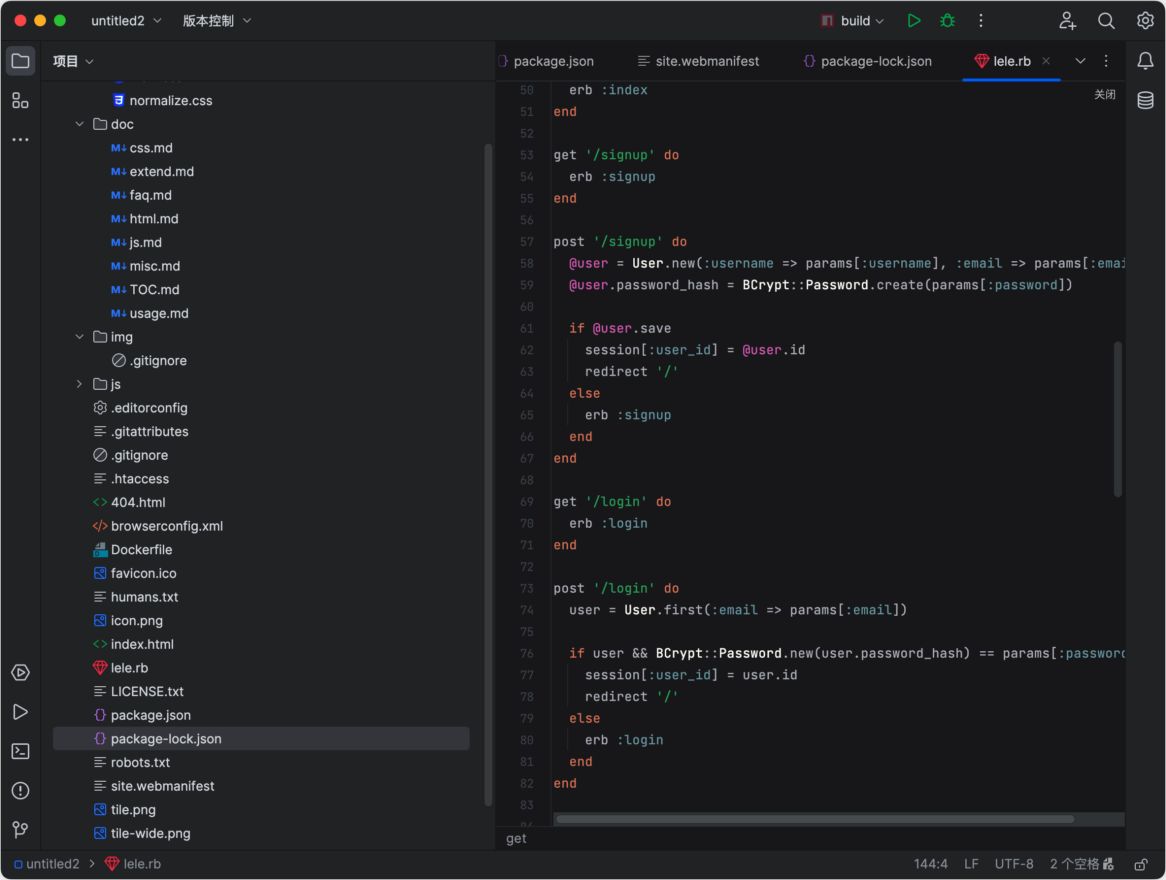Select robots.txt file
The image size is (1166, 880).
click(131, 762)
